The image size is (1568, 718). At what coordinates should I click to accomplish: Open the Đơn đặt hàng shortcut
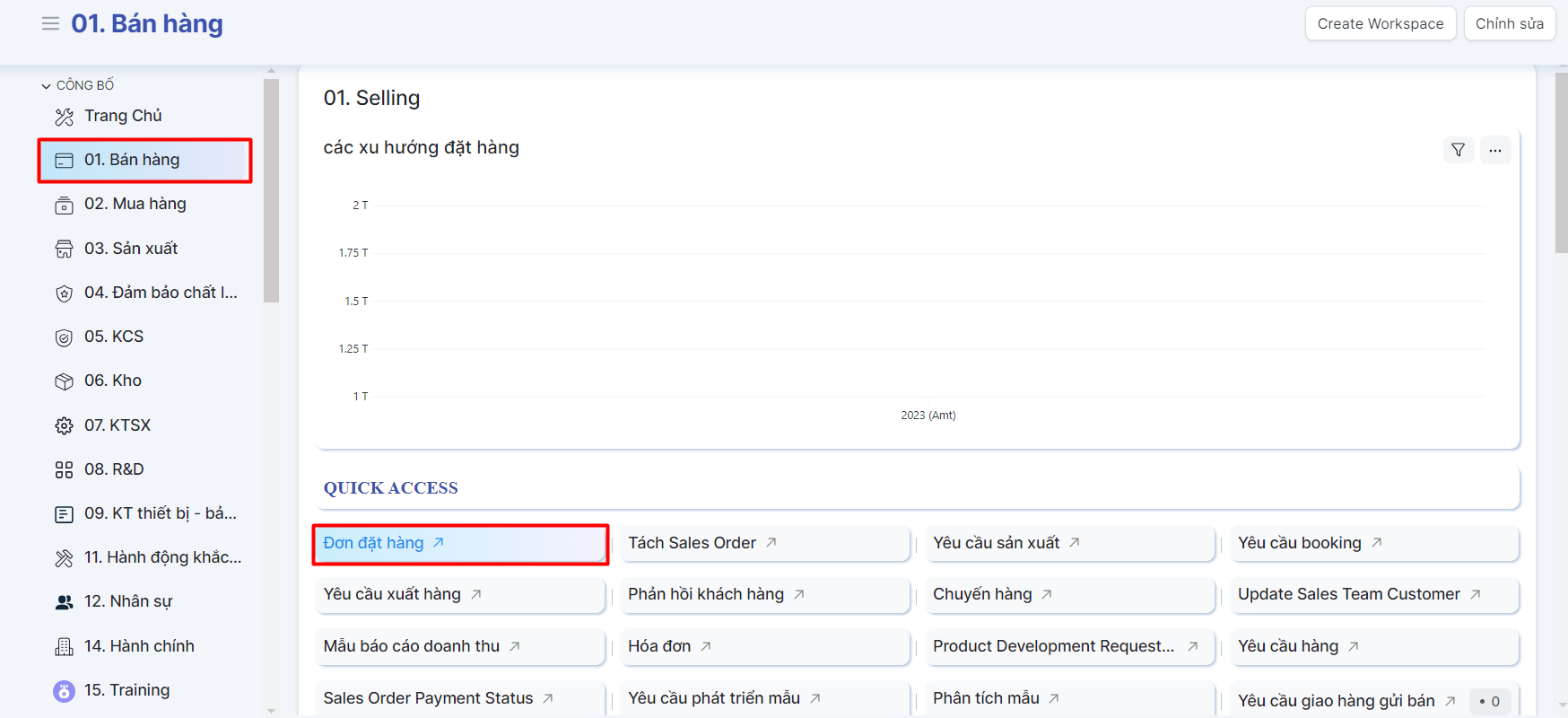(374, 543)
